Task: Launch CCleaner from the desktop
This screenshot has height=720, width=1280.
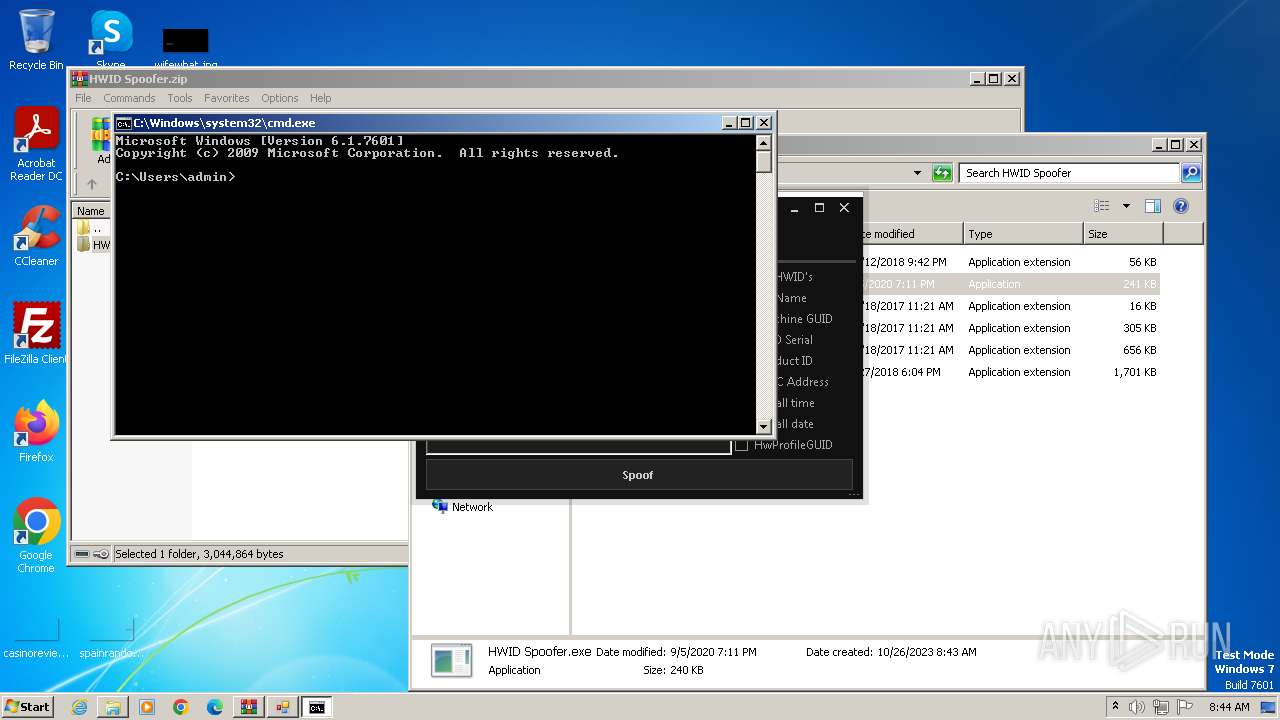Action: (x=36, y=236)
